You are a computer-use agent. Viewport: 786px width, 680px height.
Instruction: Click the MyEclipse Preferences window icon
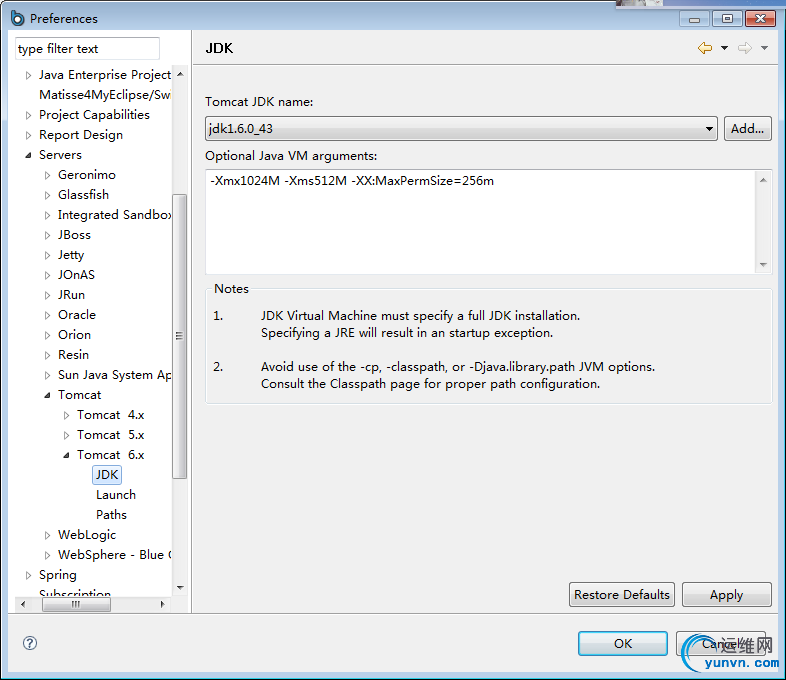click(18, 19)
